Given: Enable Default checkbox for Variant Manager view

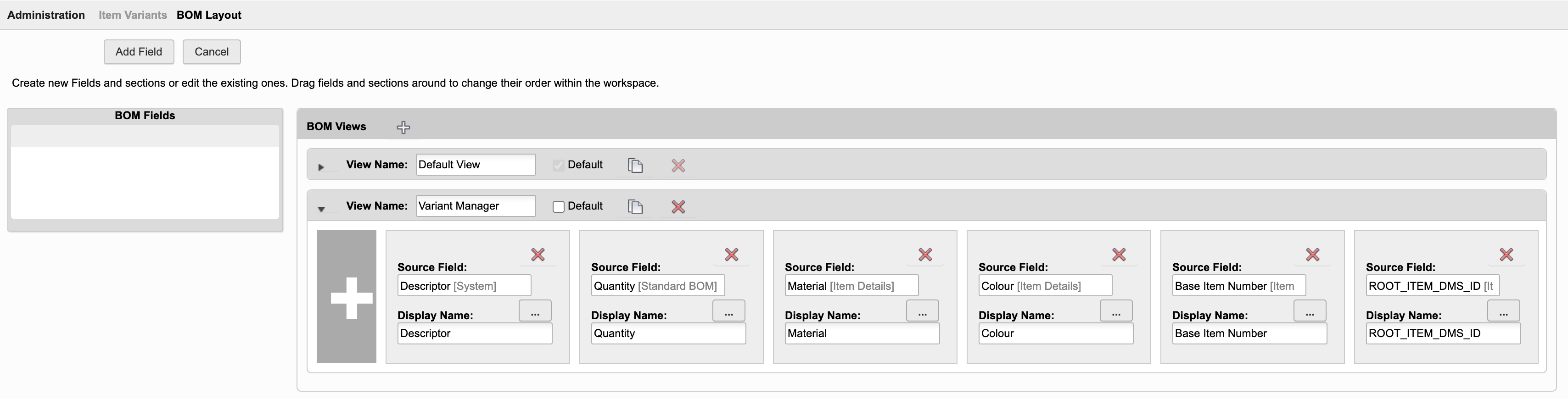Looking at the screenshot, I should point(558,207).
